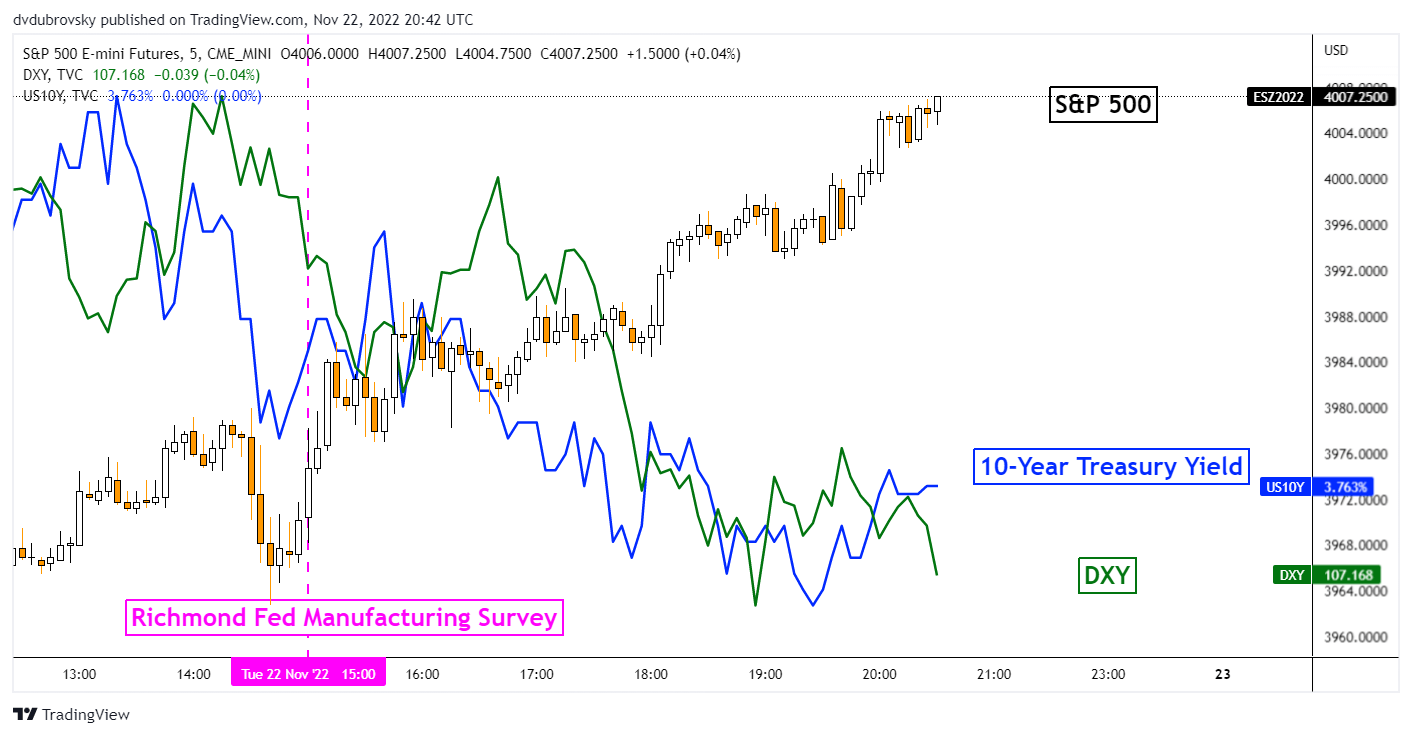Click the 23:00 time axis label
Screen dimensions: 1412x736
(1108, 674)
